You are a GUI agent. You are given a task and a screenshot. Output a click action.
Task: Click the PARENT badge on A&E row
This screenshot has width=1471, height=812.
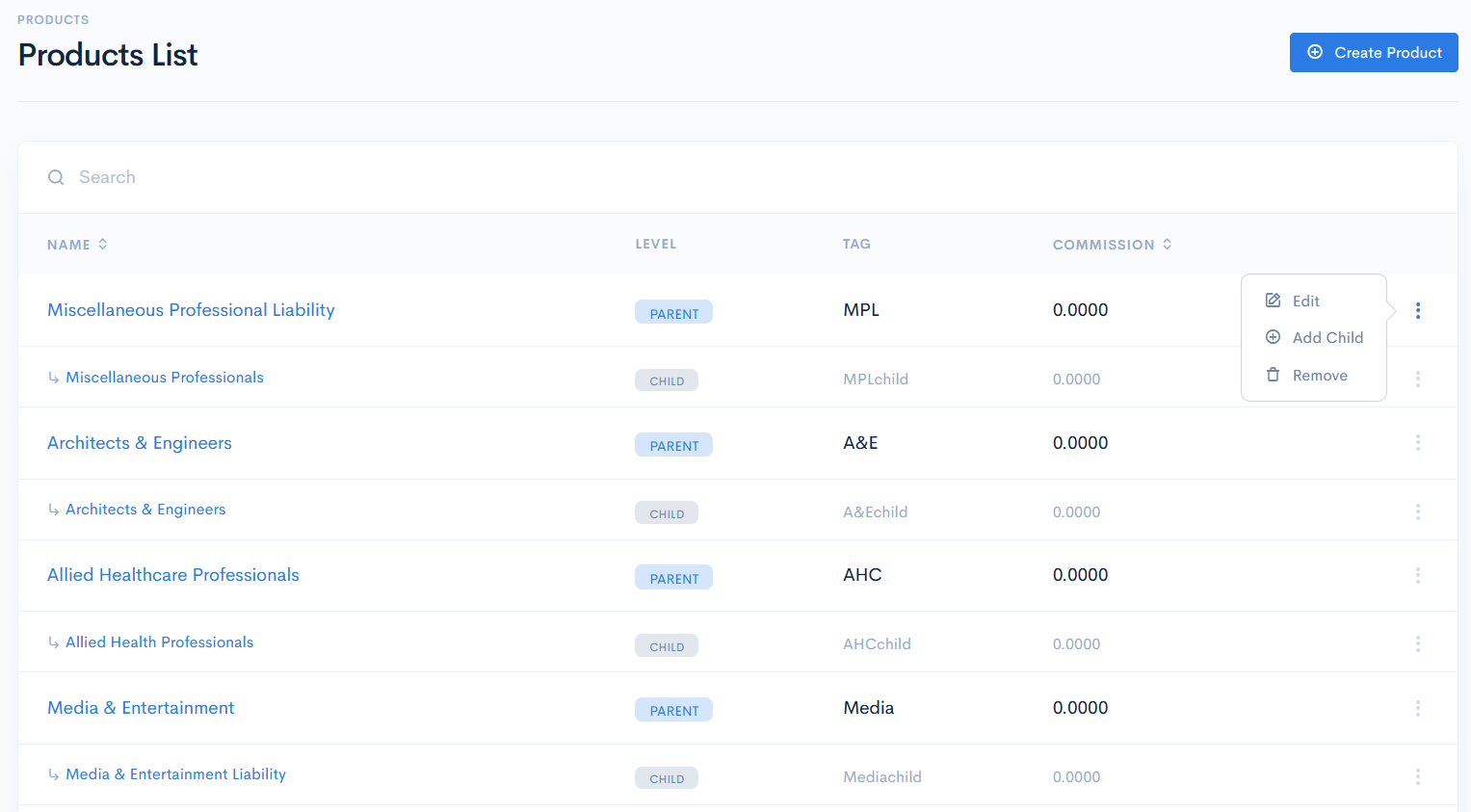pos(673,445)
